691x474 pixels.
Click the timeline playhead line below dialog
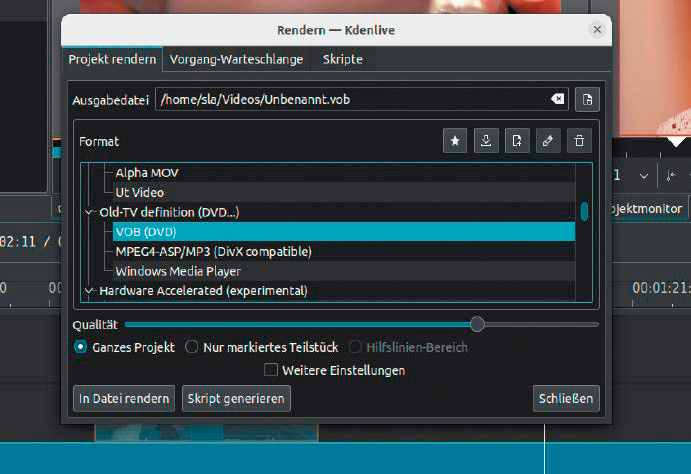[x=545, y=448]
